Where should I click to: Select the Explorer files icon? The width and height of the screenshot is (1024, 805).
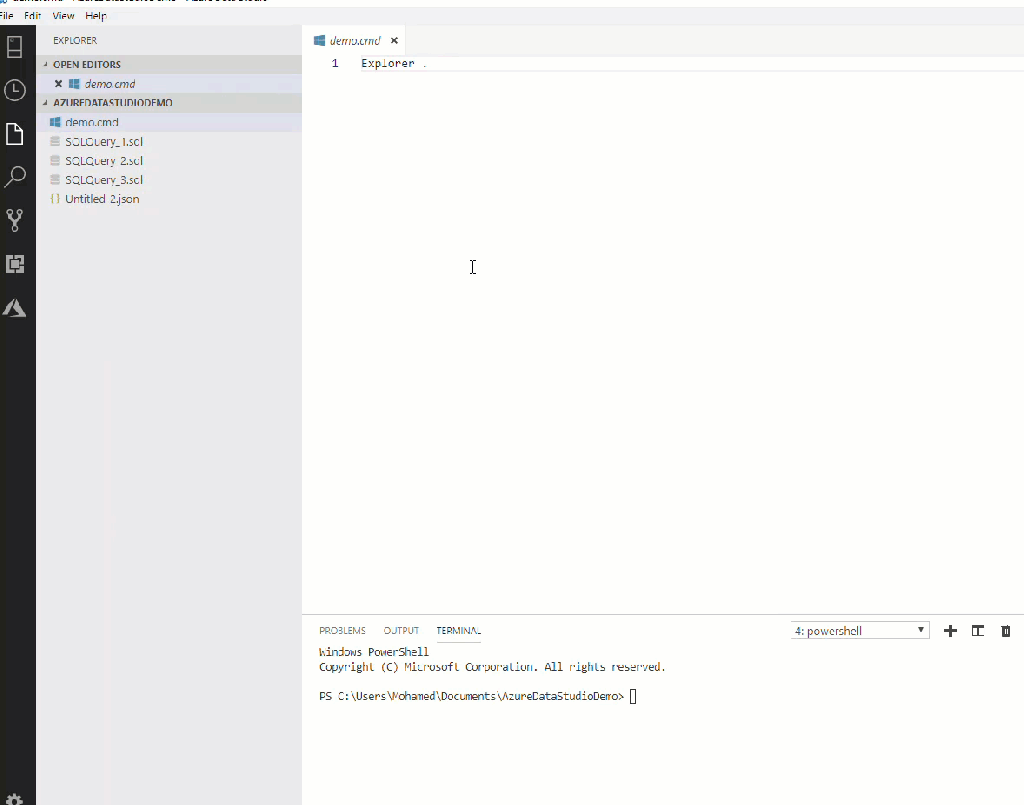(x=15, y=134)
